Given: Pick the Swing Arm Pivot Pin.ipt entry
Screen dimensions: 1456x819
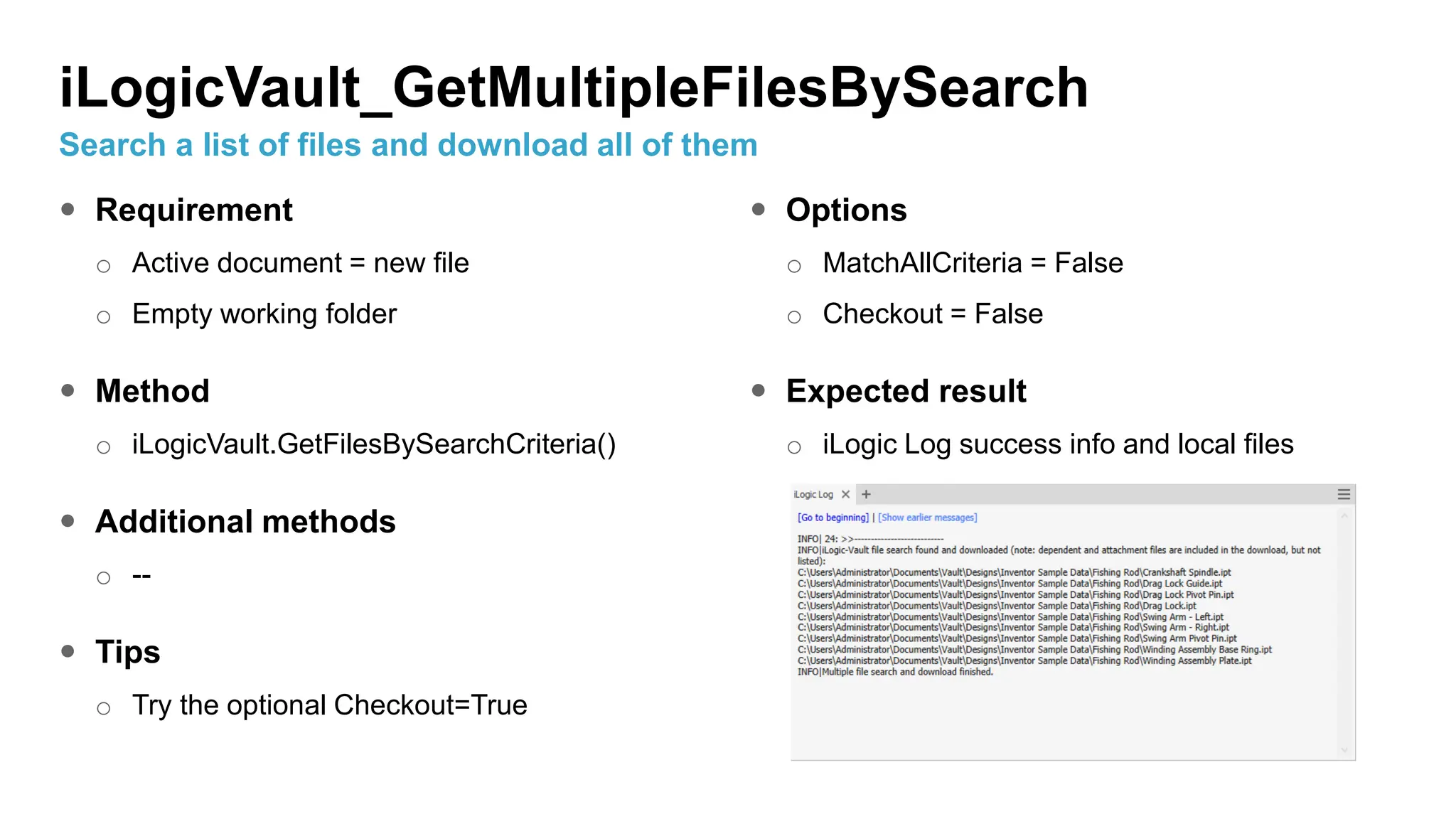Looking at the screenshot, I should [x=1017, y=638].
